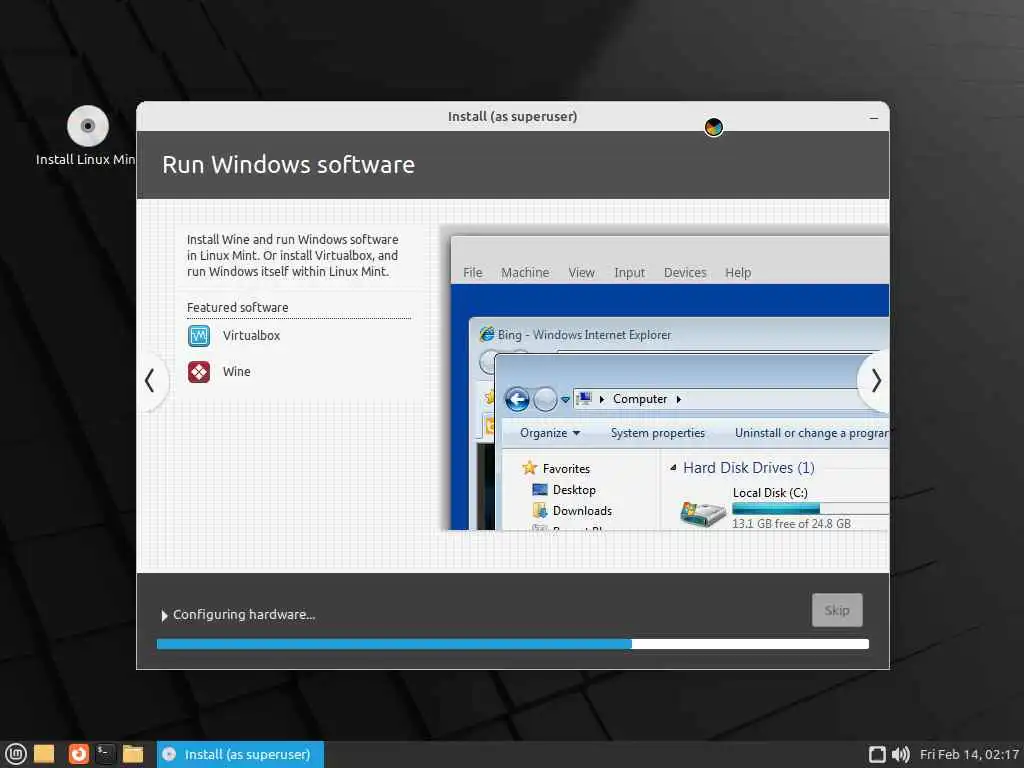Expand the Configuring hardware details triangle
1024x768 pixels.
[x=164, y=615]
